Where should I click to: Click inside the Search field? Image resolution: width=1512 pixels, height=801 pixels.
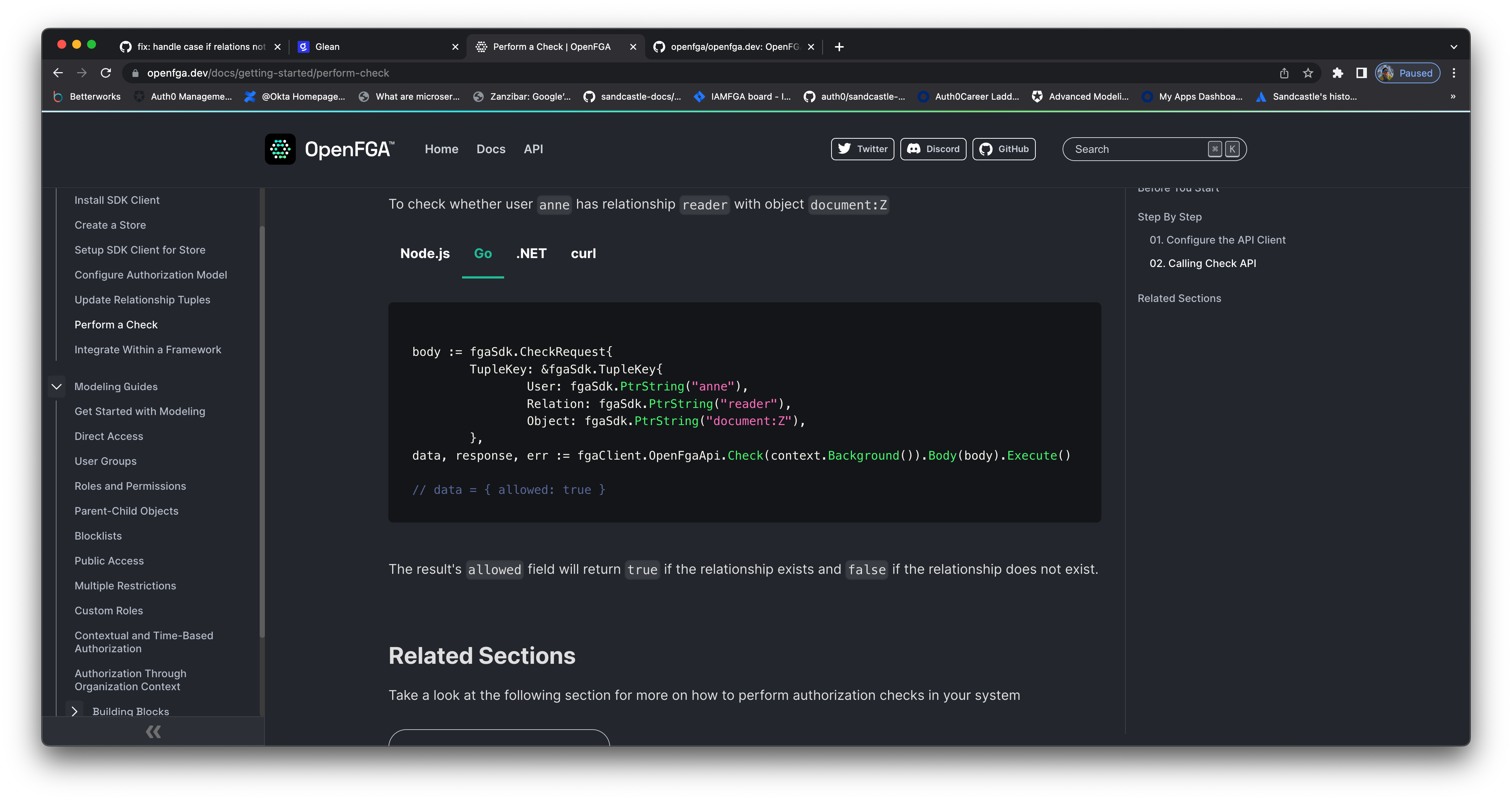(1139, 149)
